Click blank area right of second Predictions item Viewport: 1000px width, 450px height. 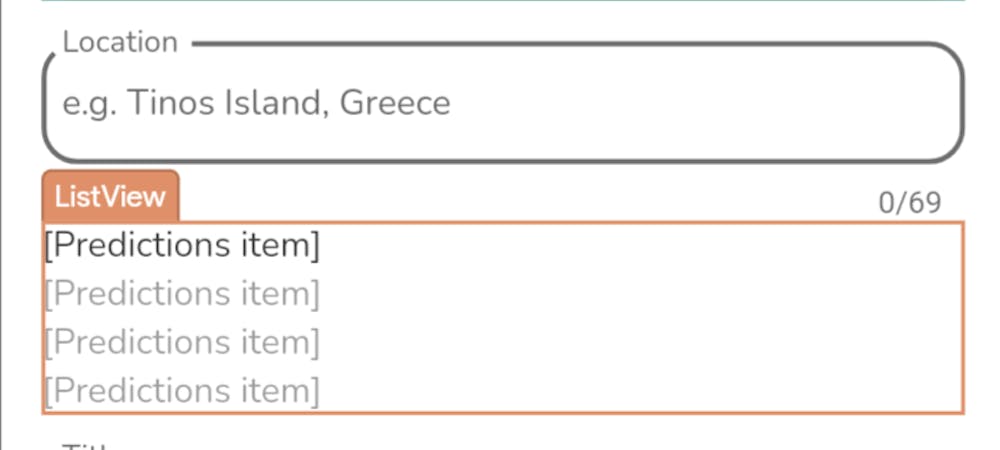640,294
